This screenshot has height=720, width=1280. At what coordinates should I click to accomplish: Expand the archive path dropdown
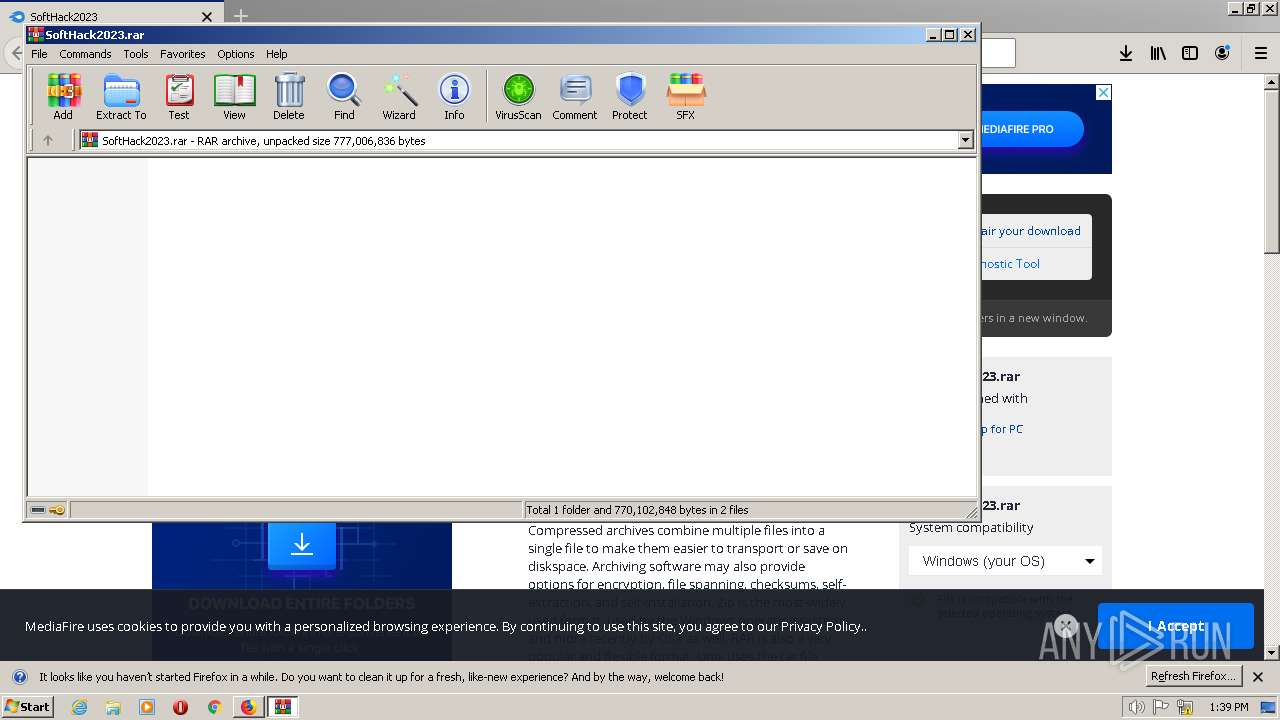tap(965, 141)
